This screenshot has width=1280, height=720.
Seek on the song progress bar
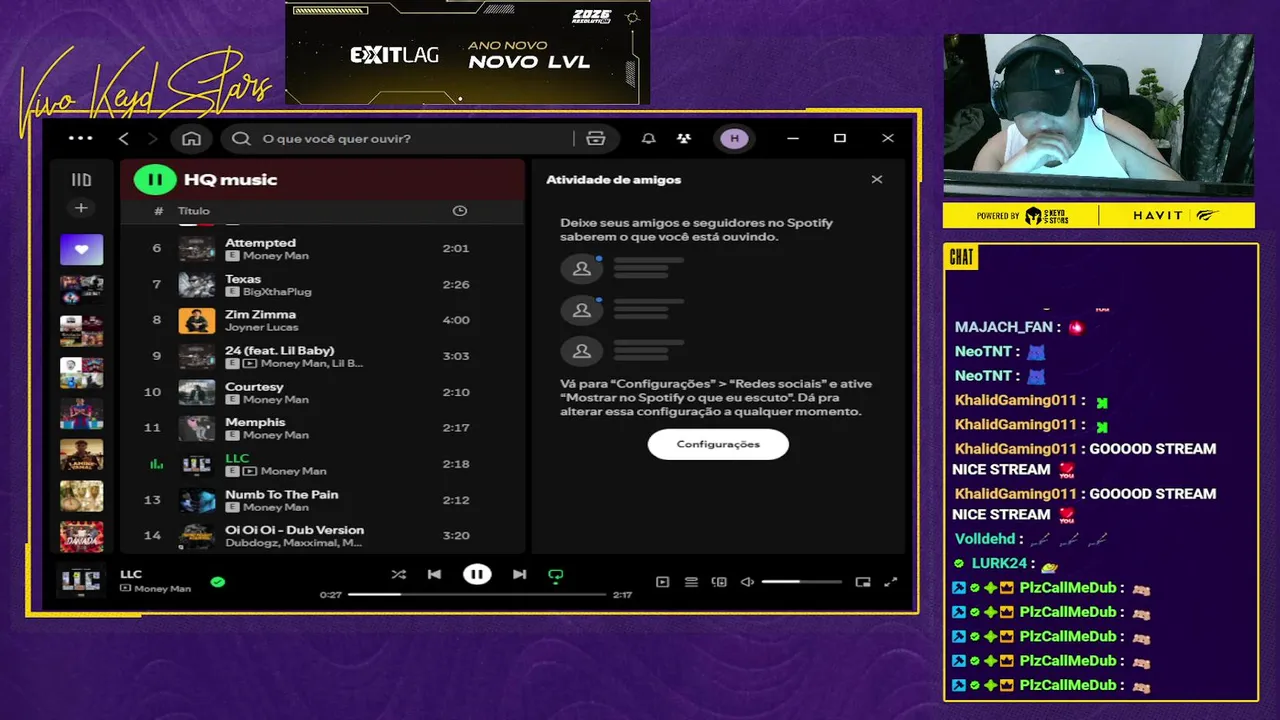477,595
